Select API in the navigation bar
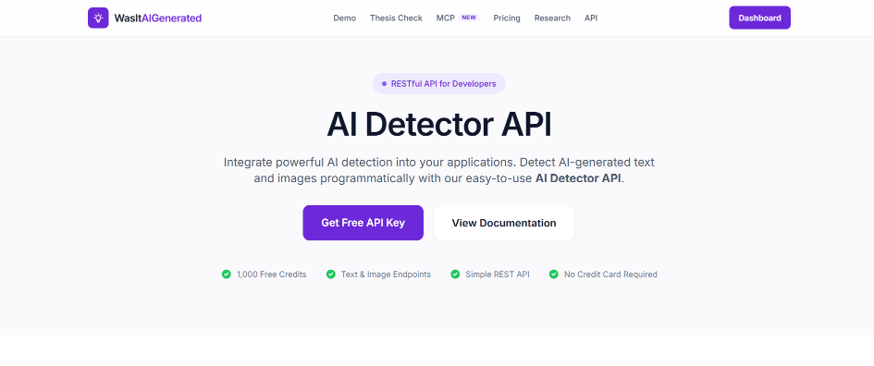Screen dimensions: 874x366 (591, 18)
